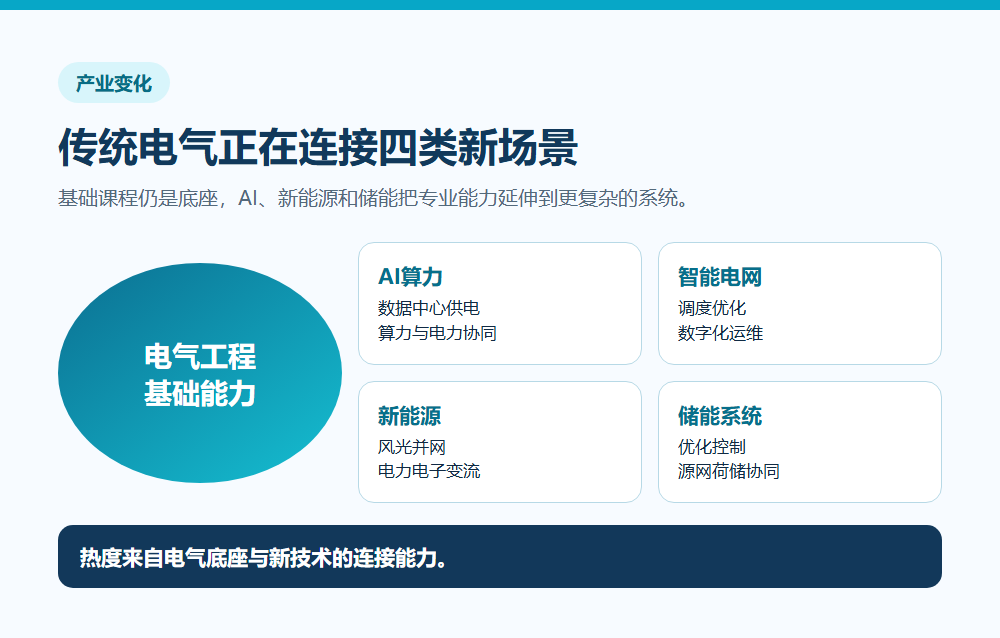Click the 数据中心供电 line

tap(429, 308)
